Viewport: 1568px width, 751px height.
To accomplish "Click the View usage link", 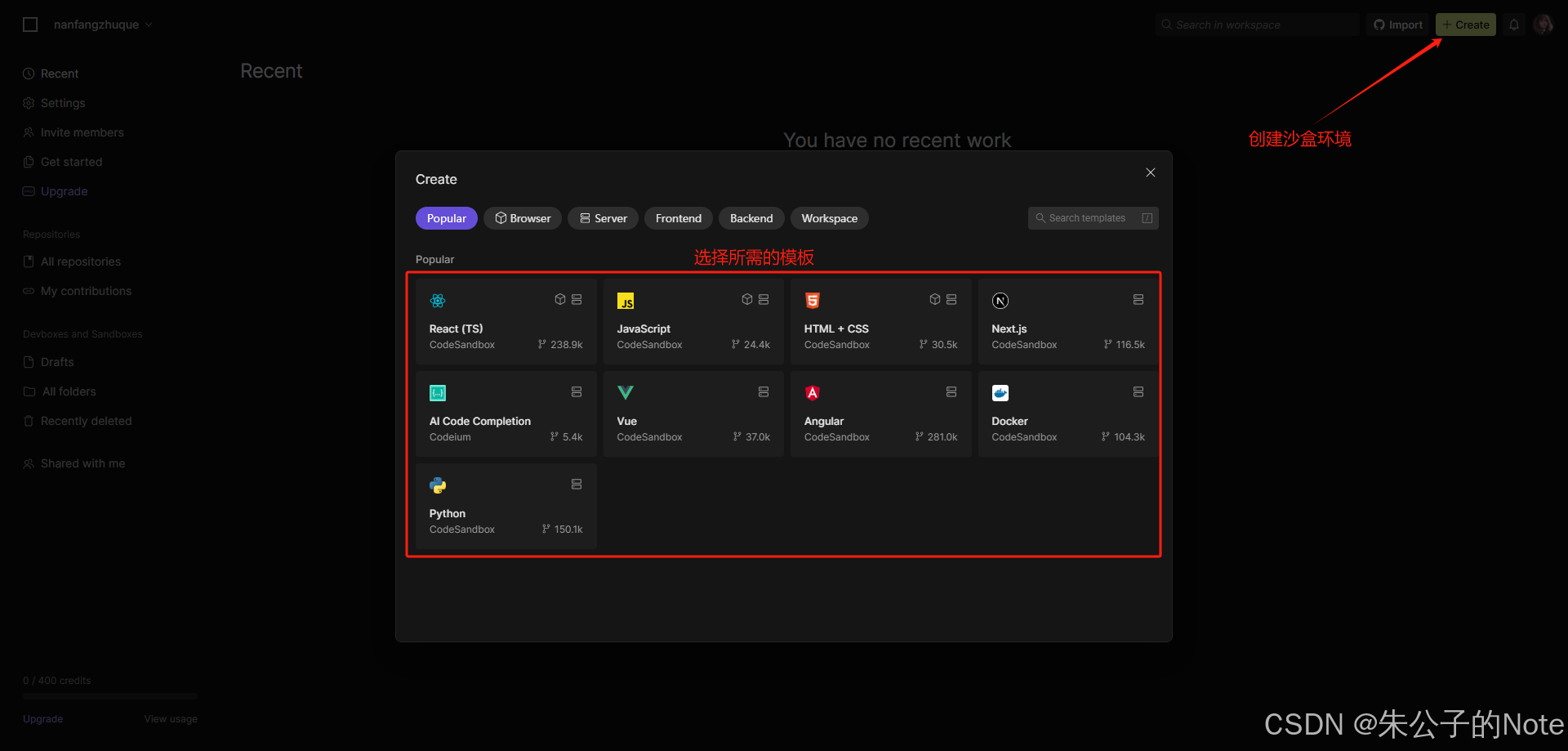I will pos(171,719).
